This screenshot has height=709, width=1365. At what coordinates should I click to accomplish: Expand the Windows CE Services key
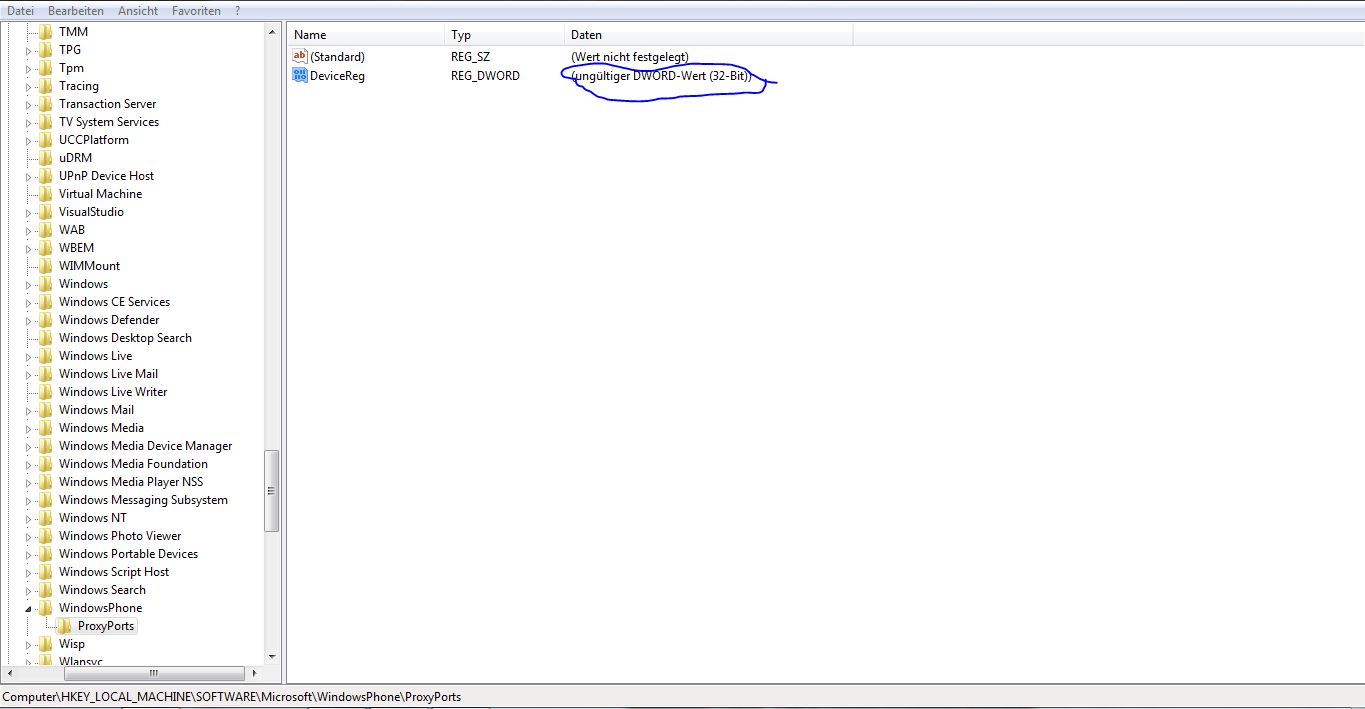click(x=29, y=302)
